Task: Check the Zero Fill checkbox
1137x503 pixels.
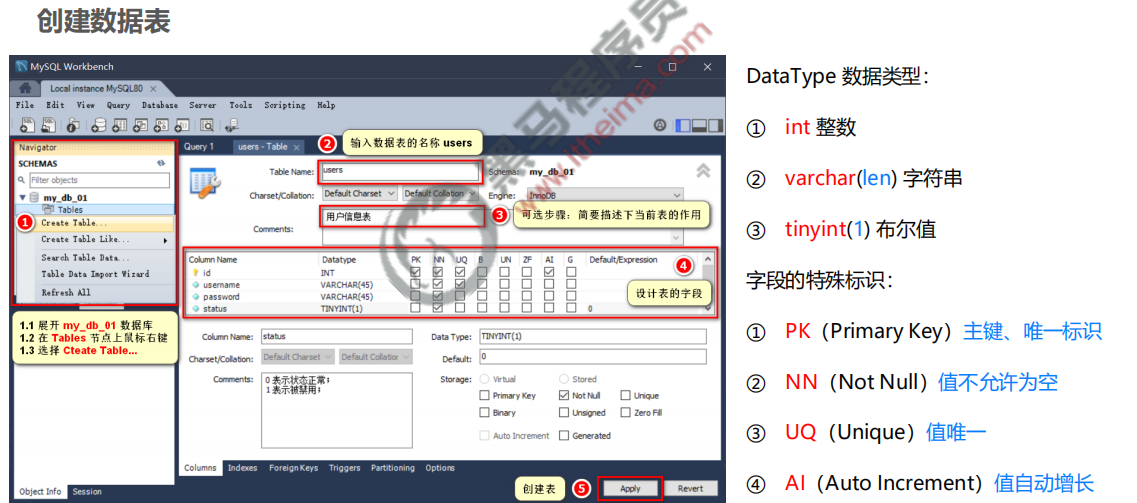Action: click(x=626, y=412)
